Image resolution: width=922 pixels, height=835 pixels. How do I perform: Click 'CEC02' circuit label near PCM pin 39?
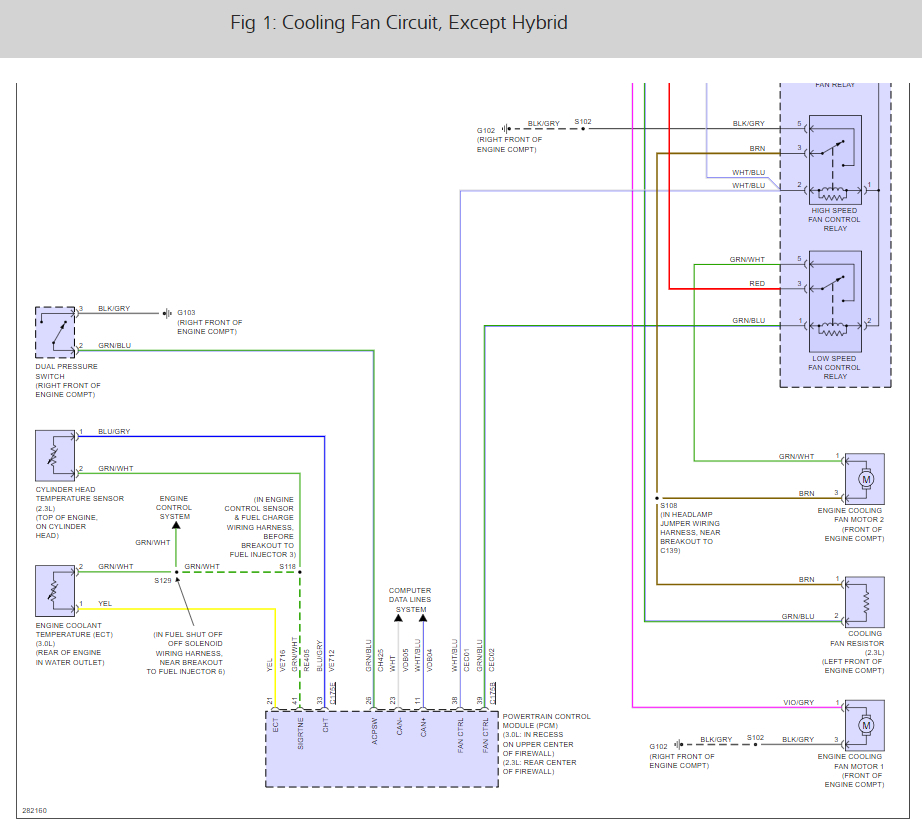492,660
